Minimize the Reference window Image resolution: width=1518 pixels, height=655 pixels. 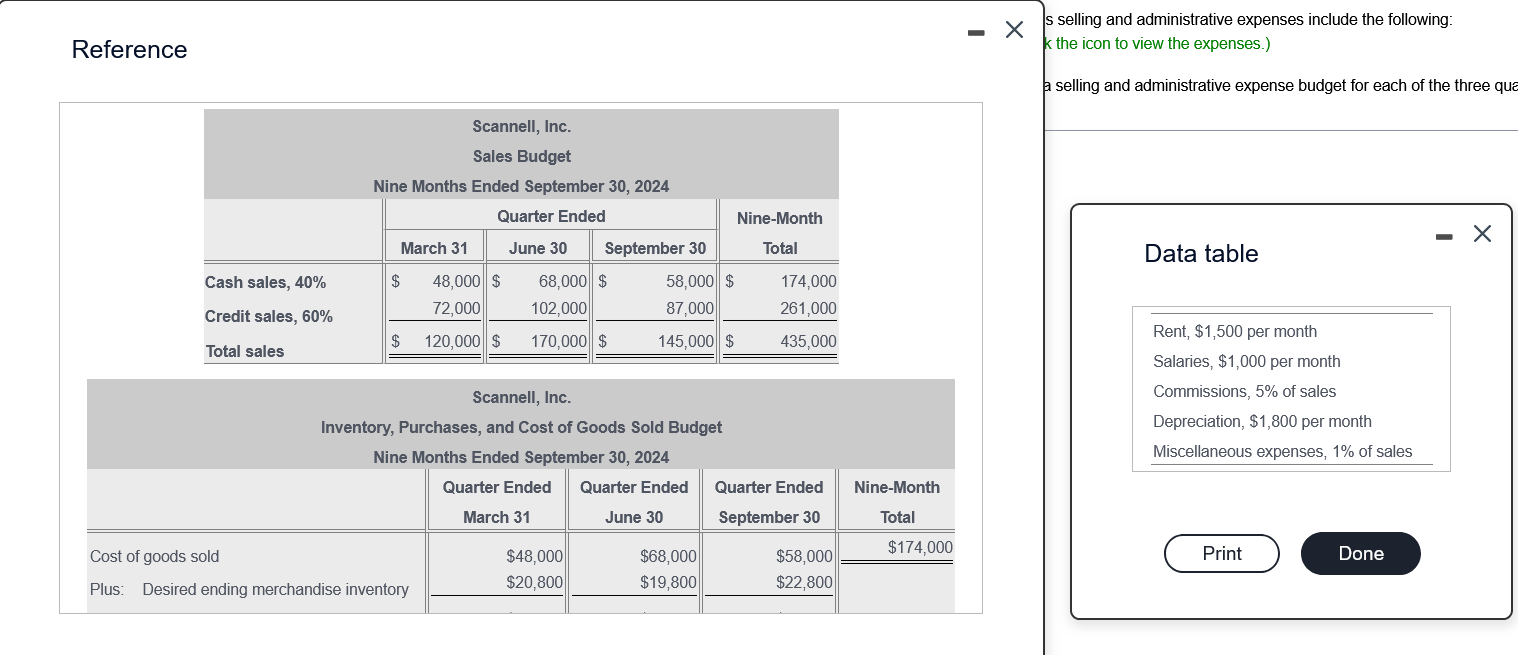975,32
